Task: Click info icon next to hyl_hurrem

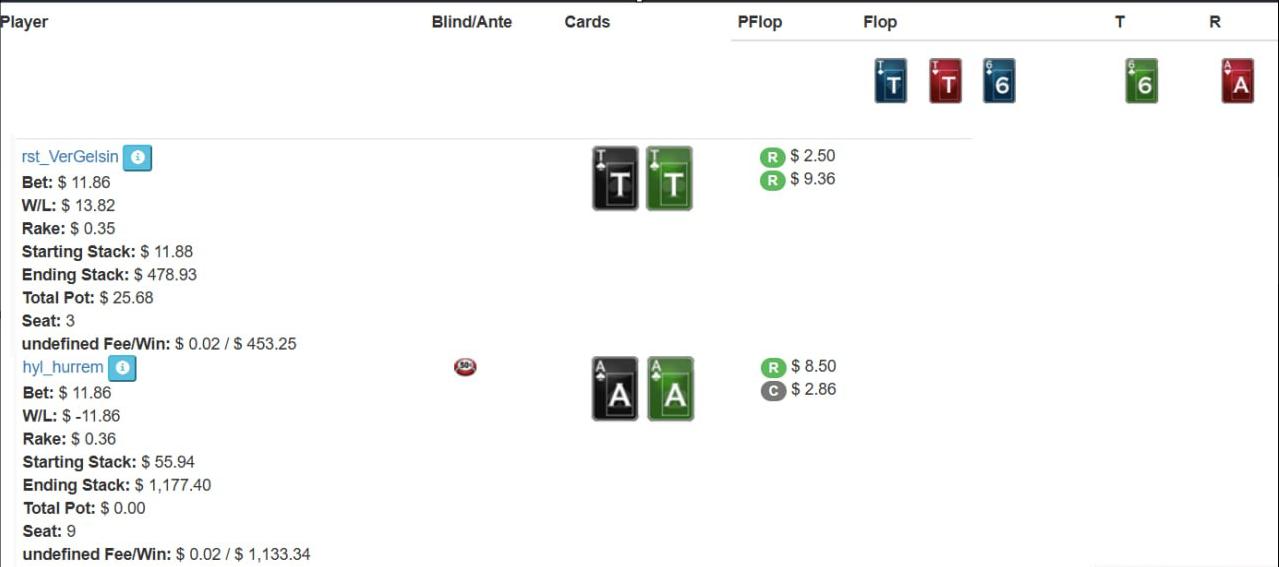Action: pyautogui.click(x=122, y=368)
